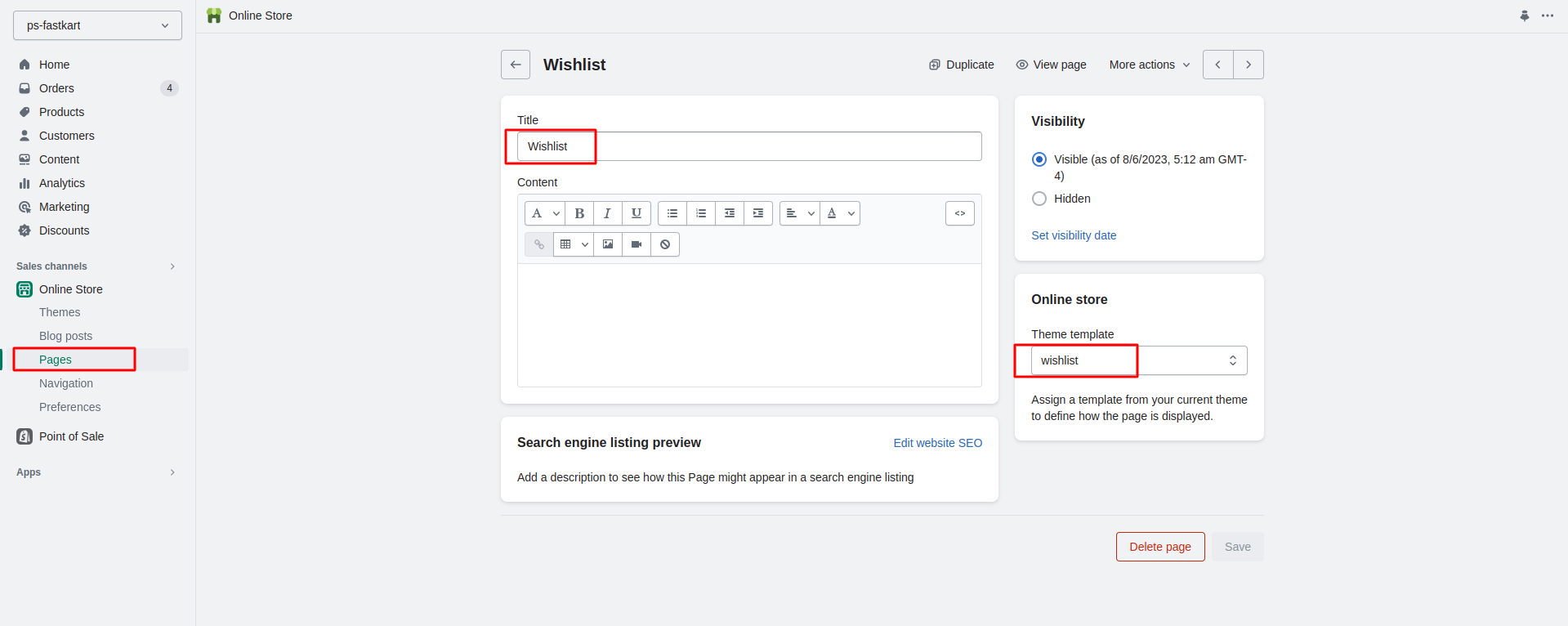
Task: Go to Navigation in the sidebar
Action: coord(66,383)
